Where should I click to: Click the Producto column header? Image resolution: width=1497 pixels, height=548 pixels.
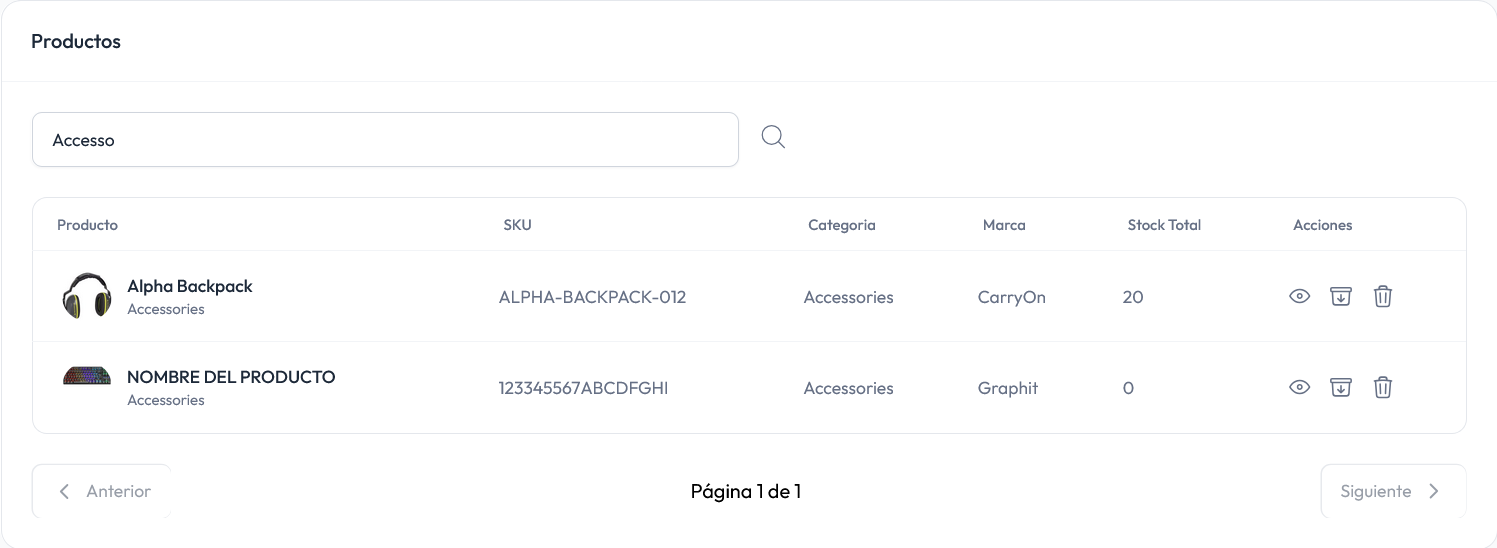coord(87,225)
